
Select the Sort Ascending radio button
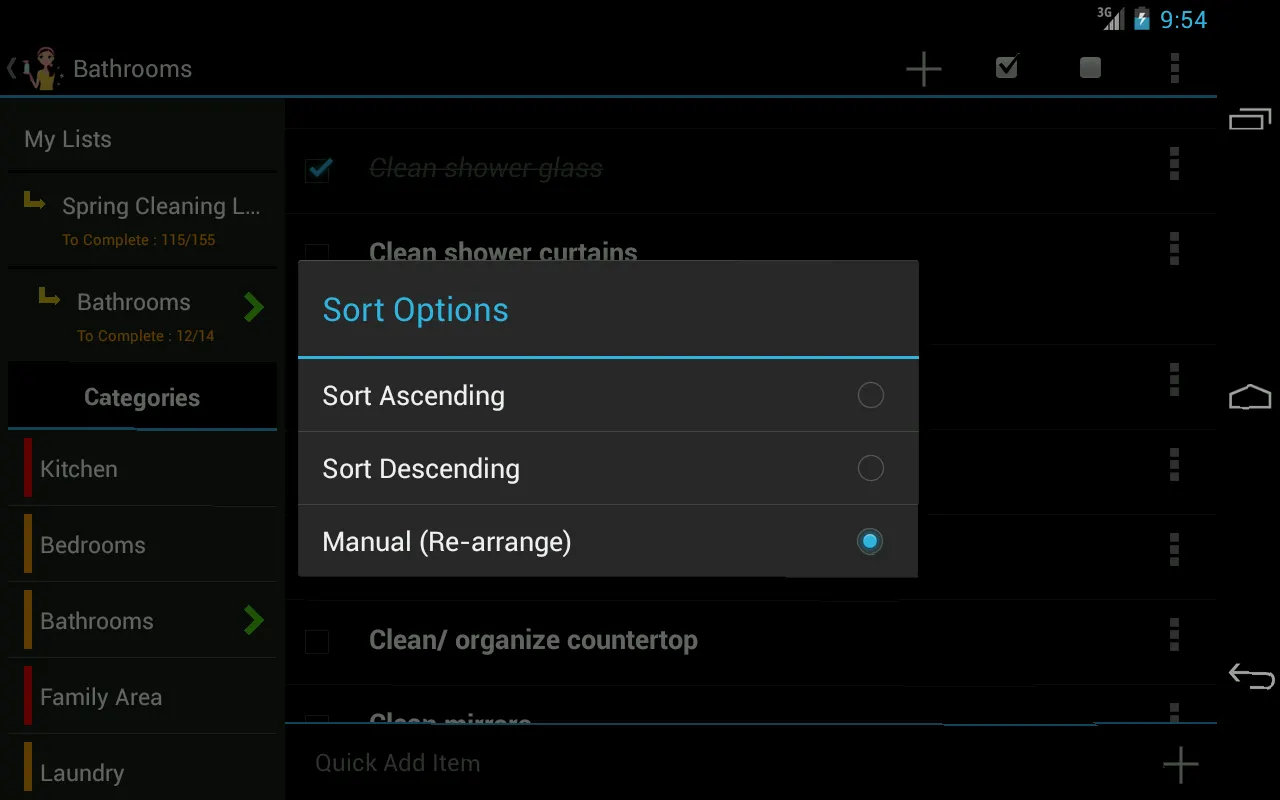(871, 395)
